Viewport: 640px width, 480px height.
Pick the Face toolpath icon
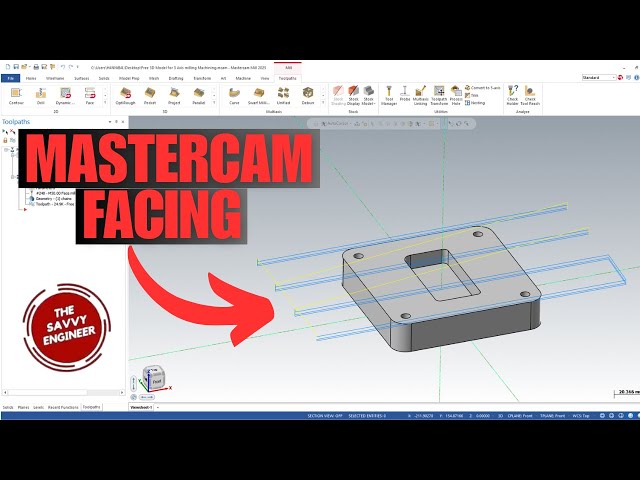90,96
